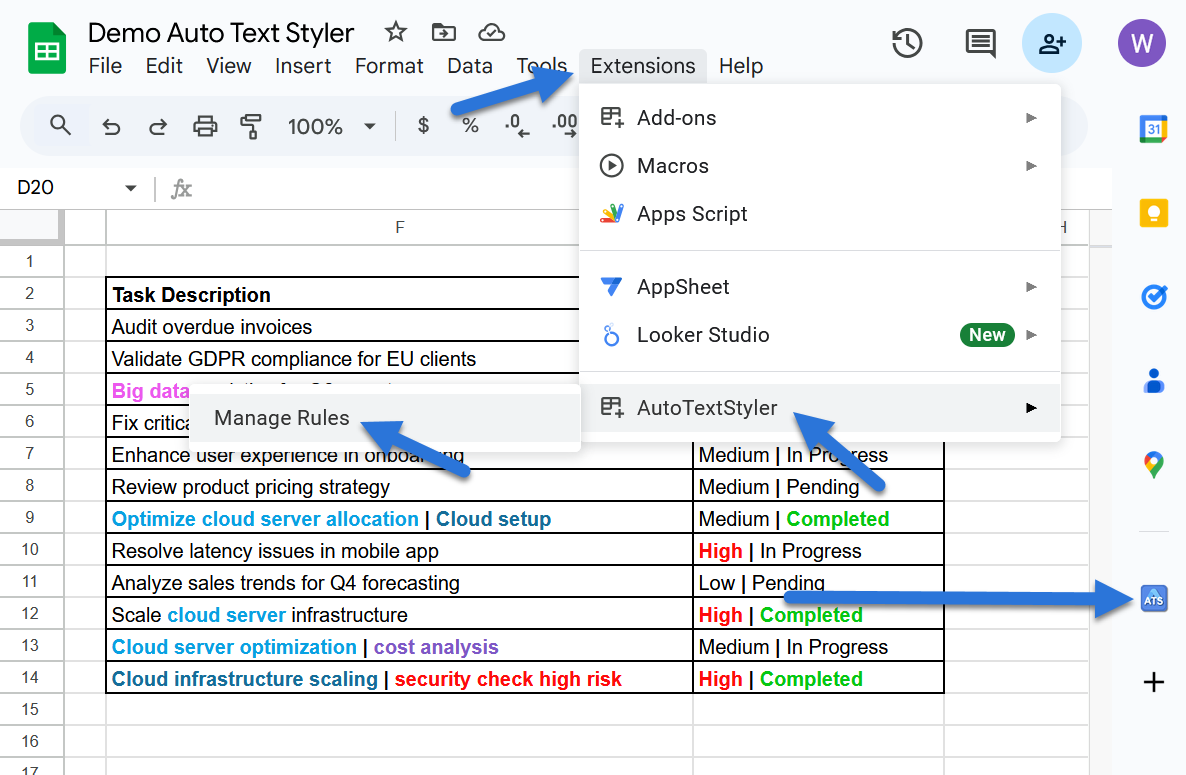Open the name box dropdown arrow
1186x775 pixels.
point(130,188)
